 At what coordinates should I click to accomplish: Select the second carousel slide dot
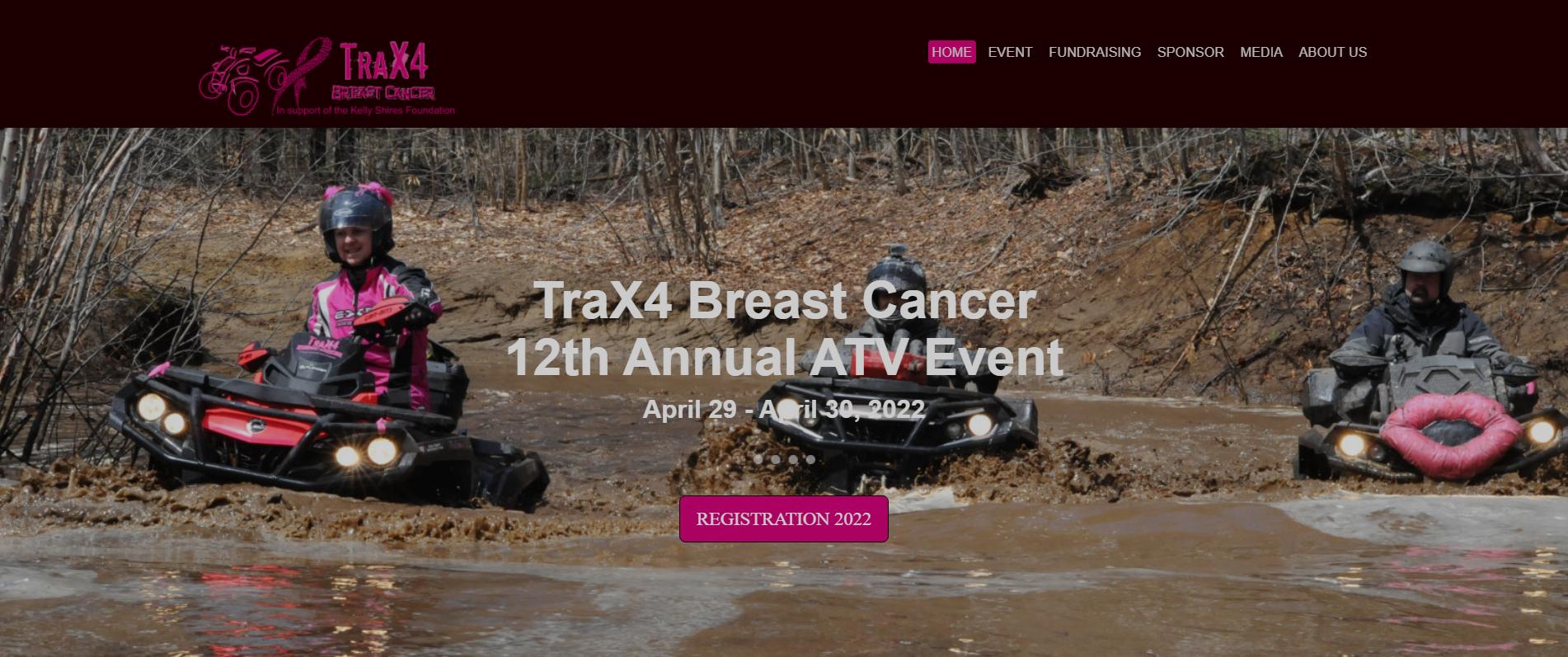[x=776, y=459]
